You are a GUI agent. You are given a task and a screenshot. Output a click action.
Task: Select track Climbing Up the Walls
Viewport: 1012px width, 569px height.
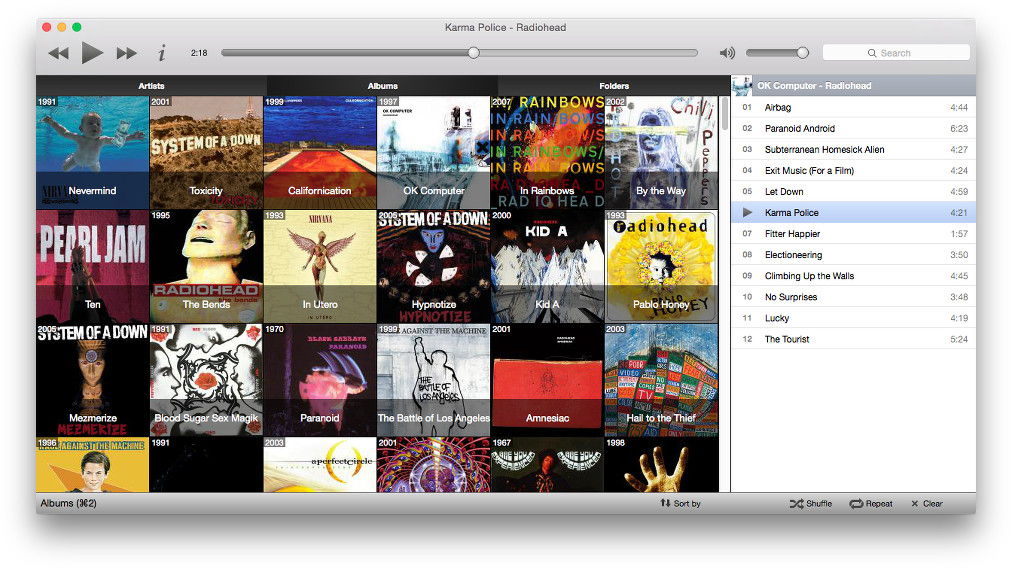853,275
